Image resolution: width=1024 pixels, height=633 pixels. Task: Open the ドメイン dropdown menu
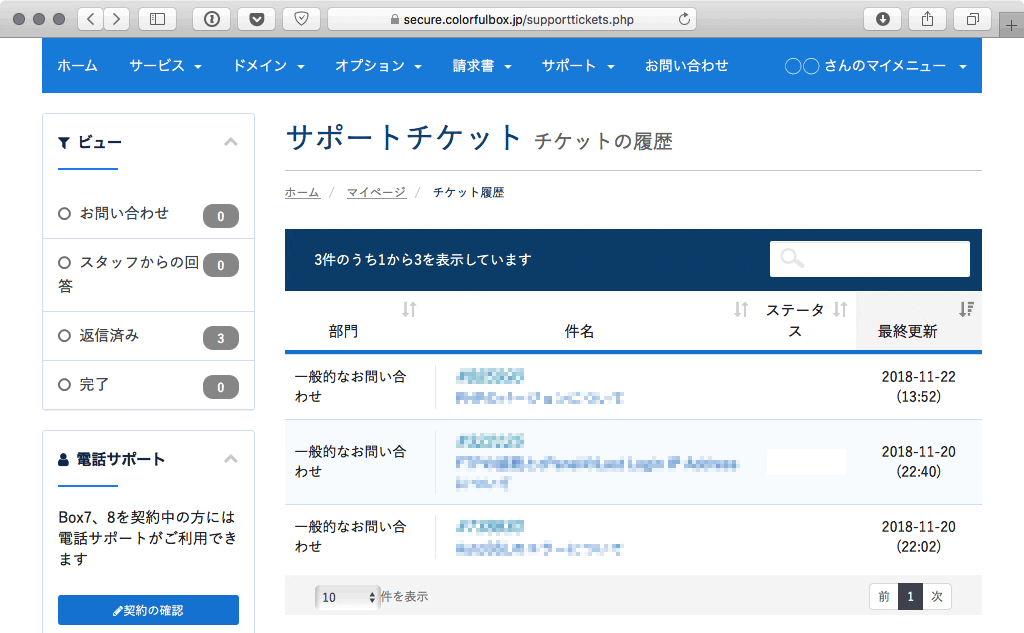tap(268, 65)
